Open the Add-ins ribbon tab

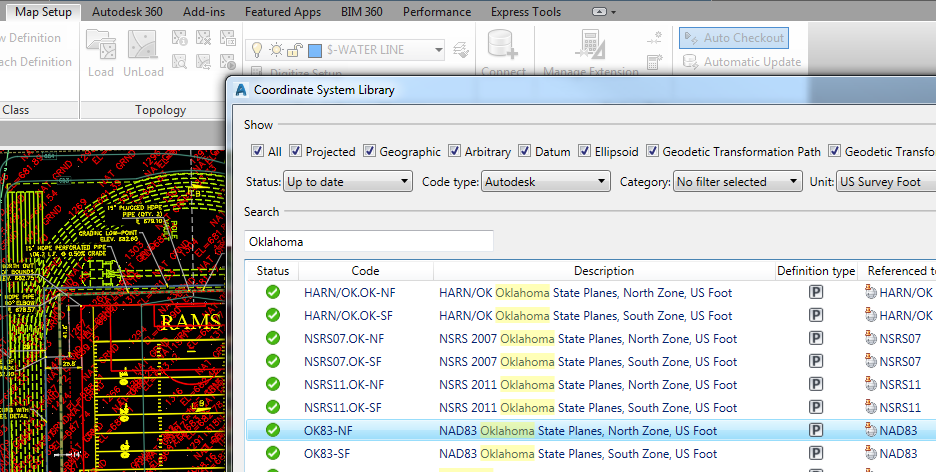coord(204,12)
